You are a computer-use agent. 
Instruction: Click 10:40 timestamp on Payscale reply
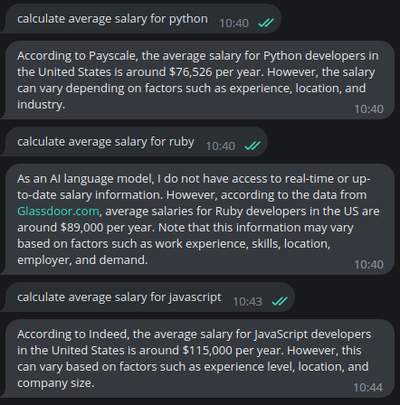coord(369,109)
